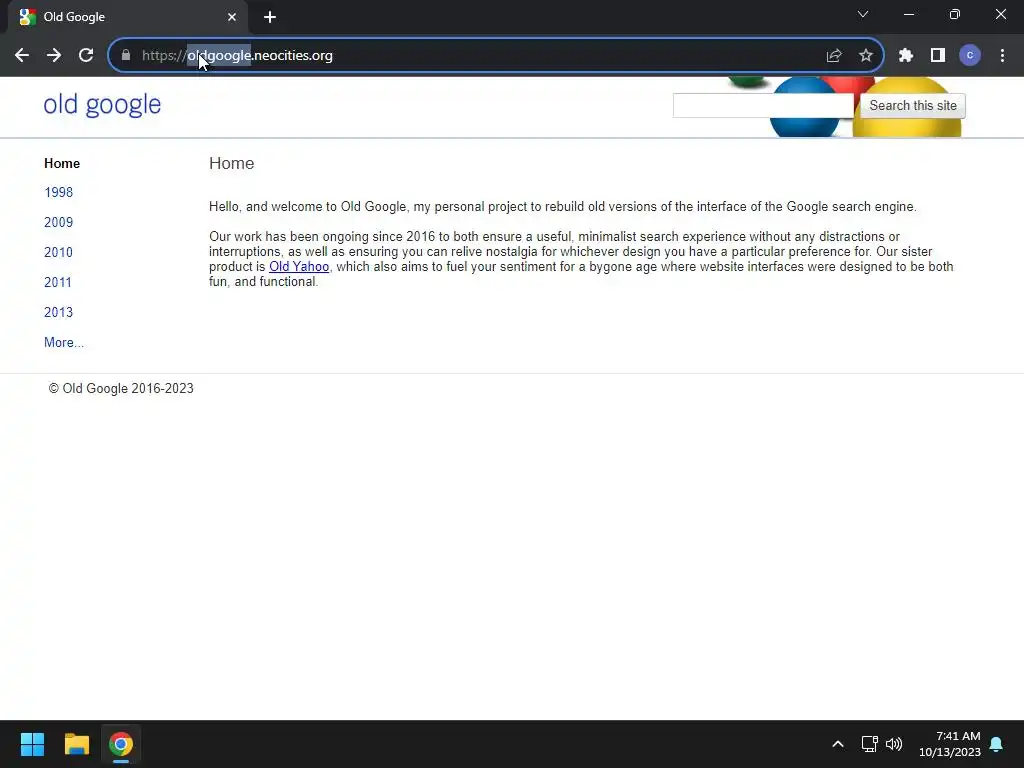
Task: Focus the site search text box
Action: pos(763,106)
